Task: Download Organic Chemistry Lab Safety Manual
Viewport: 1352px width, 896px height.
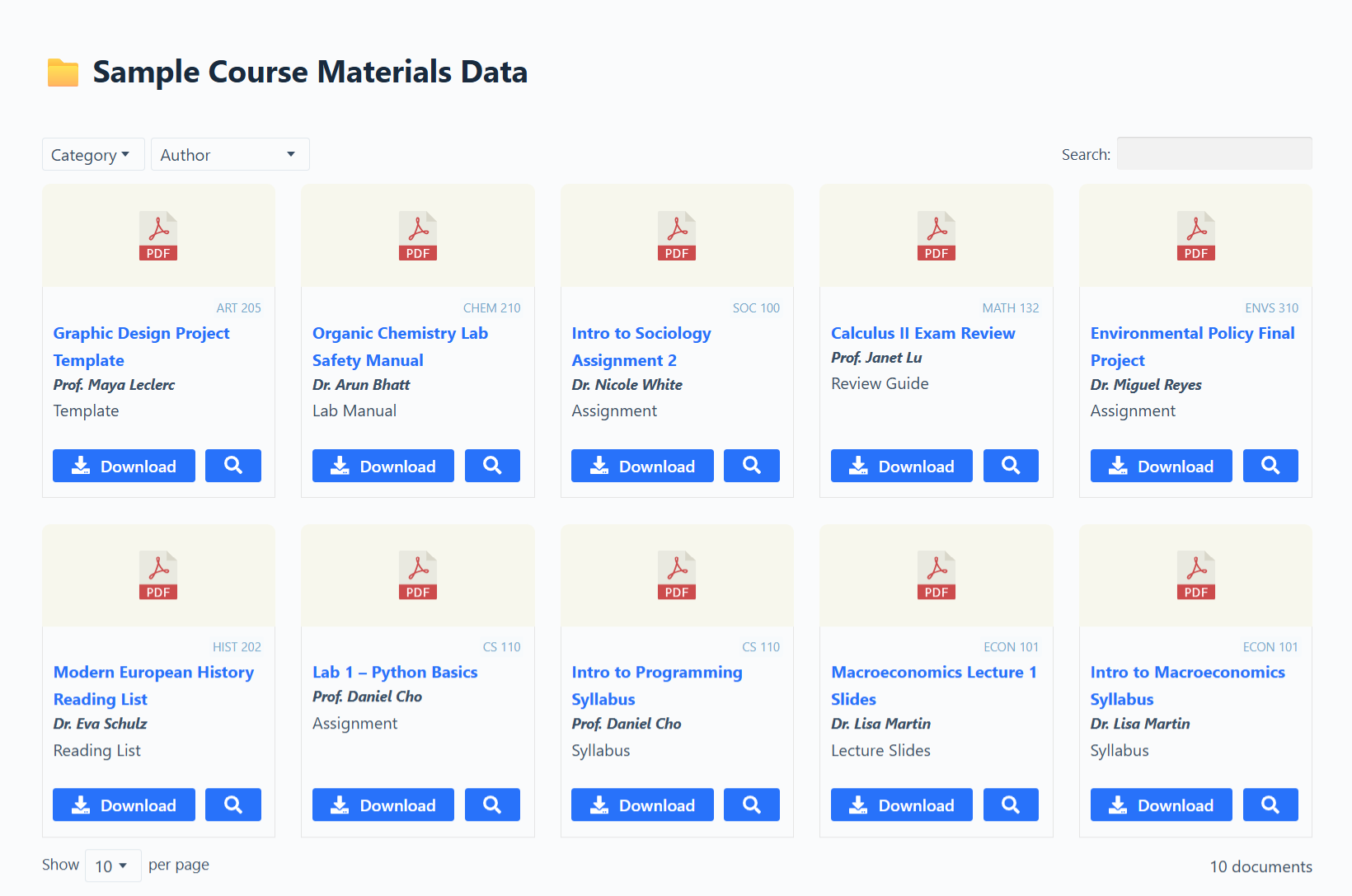Action: point(383,466)
